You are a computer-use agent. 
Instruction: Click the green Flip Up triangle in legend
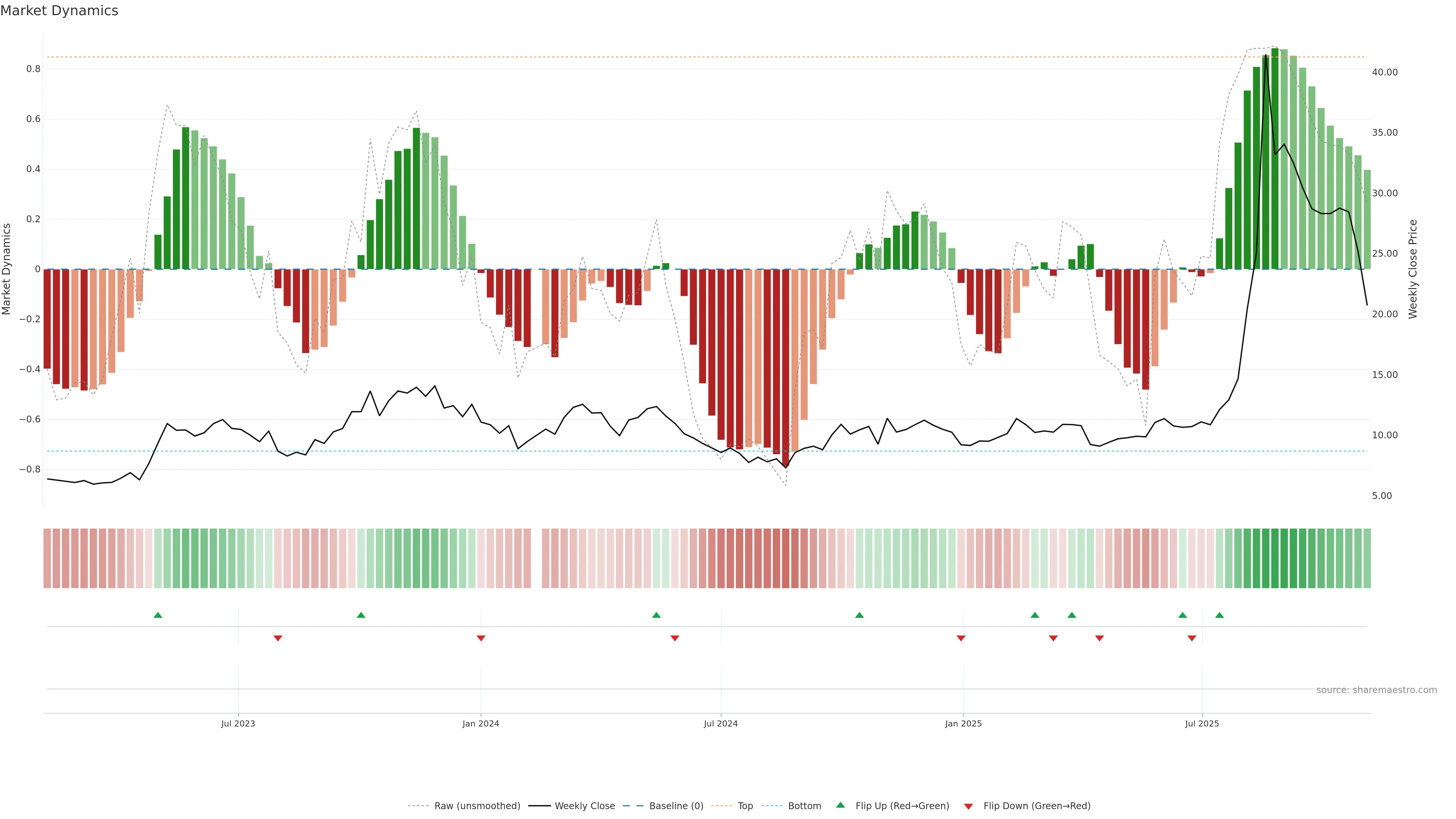point(841,805)
